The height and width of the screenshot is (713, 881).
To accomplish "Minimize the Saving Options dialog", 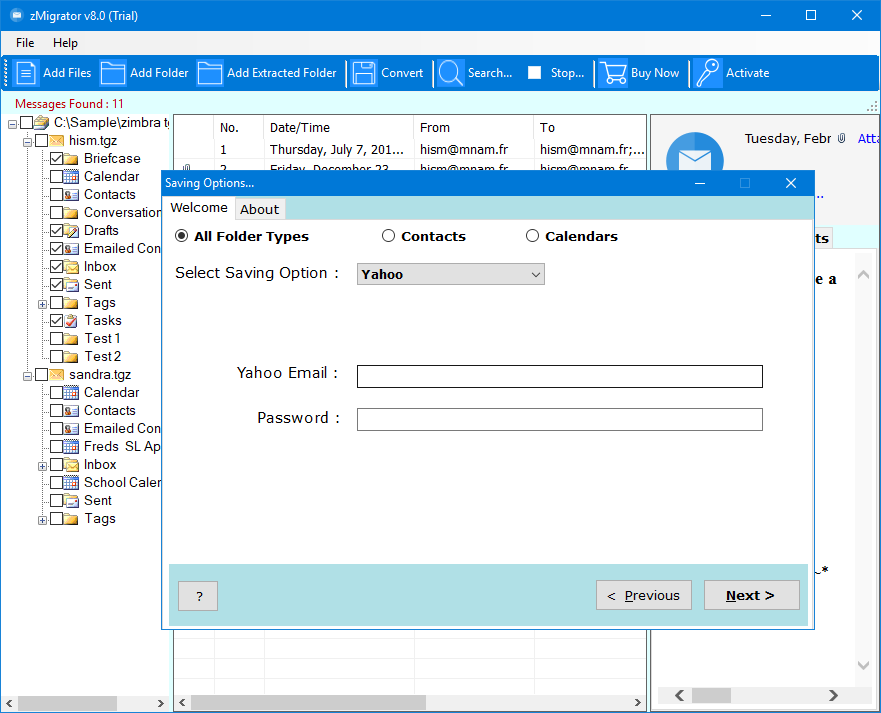I will [700, 183].
